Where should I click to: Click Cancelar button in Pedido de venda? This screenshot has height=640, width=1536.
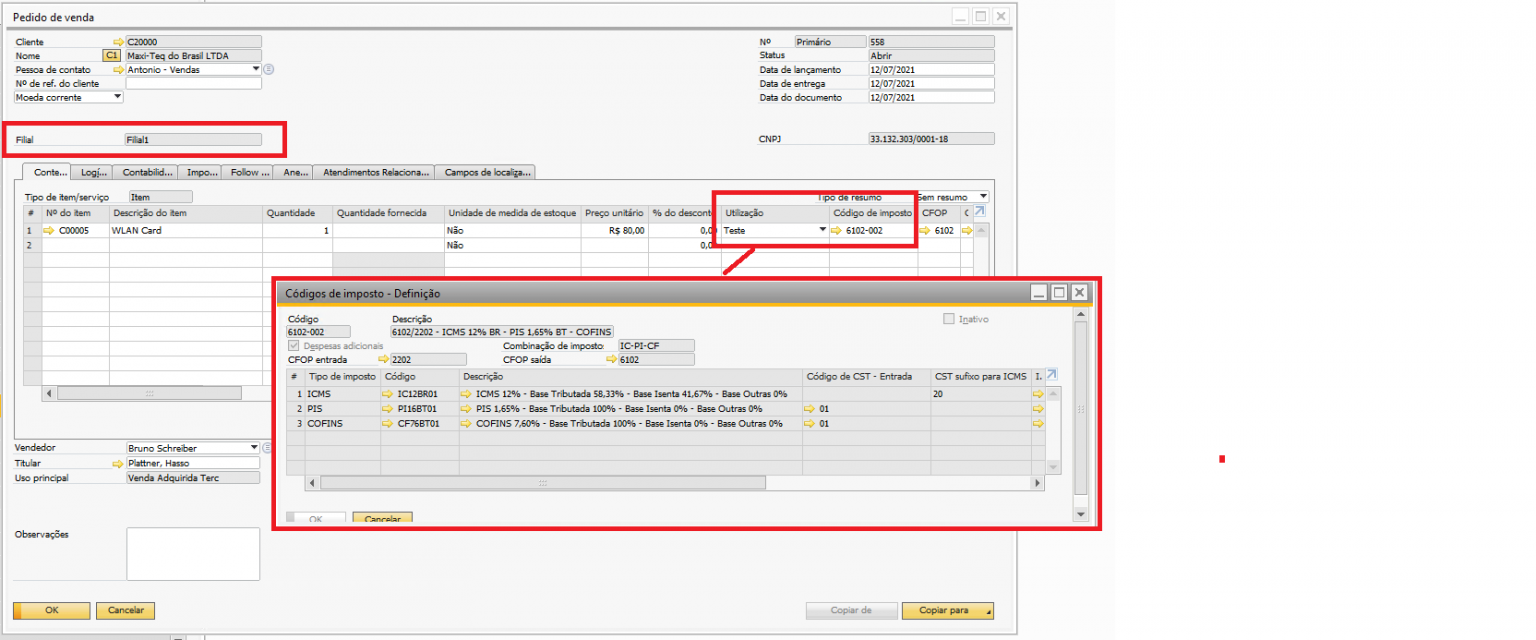coord(126,610)
